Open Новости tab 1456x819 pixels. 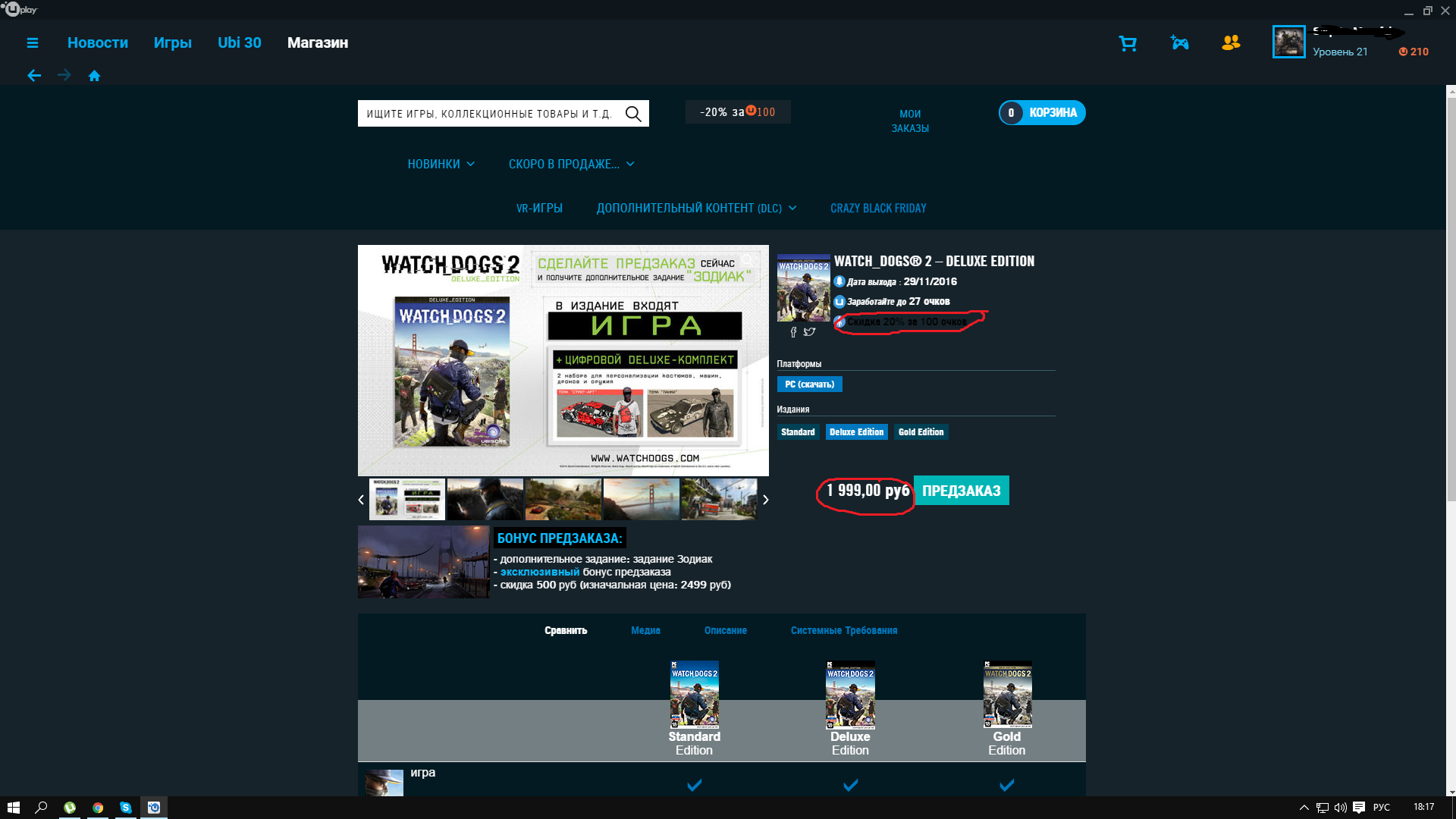(98, 43)
